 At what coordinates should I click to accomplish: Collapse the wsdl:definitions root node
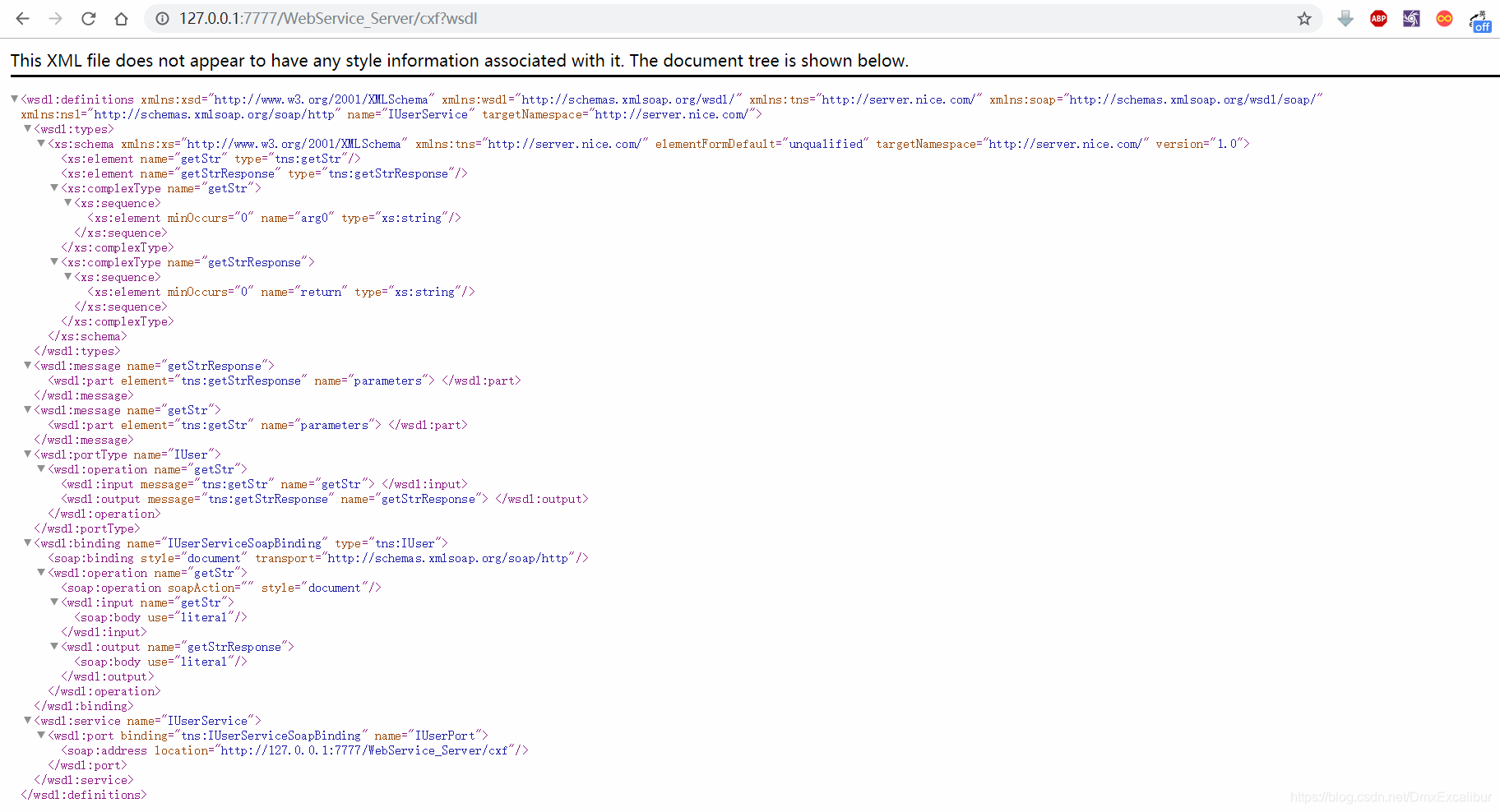14,99
